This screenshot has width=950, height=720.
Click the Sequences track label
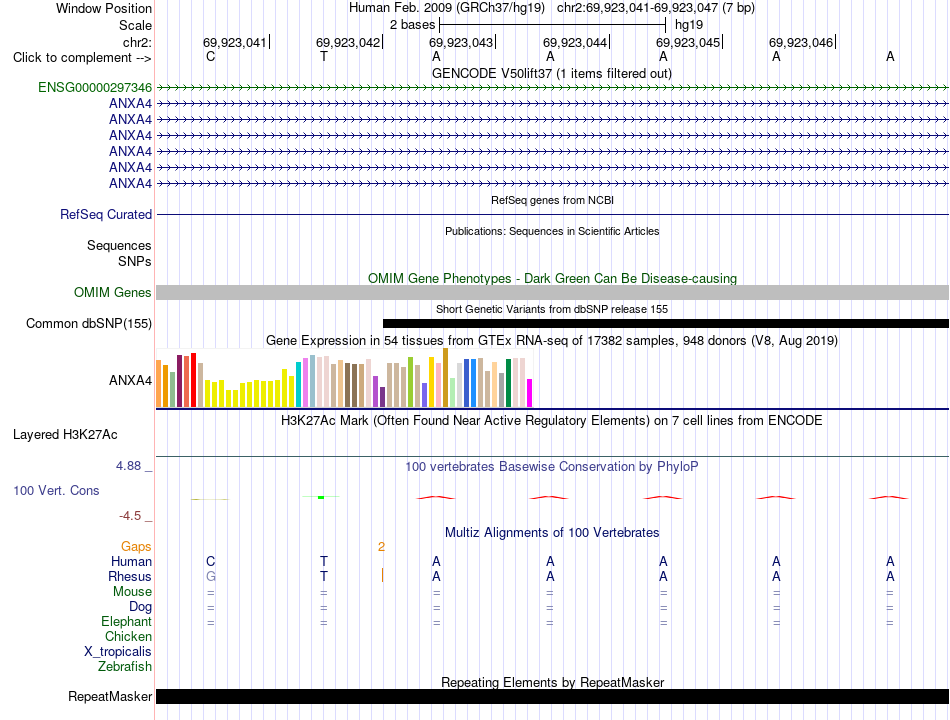click(x=119, y=245)
